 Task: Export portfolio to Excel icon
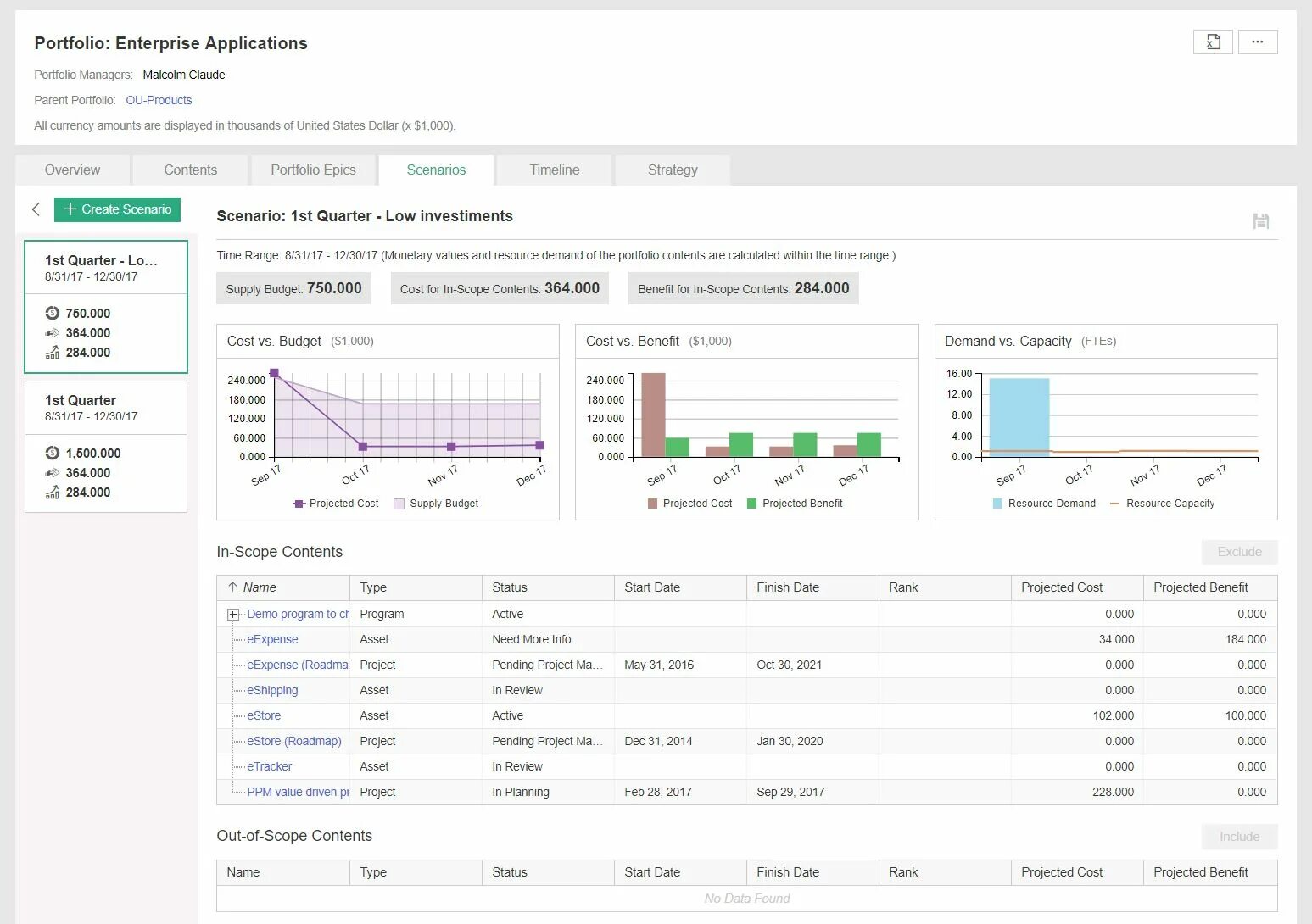tap(1213, 42)
